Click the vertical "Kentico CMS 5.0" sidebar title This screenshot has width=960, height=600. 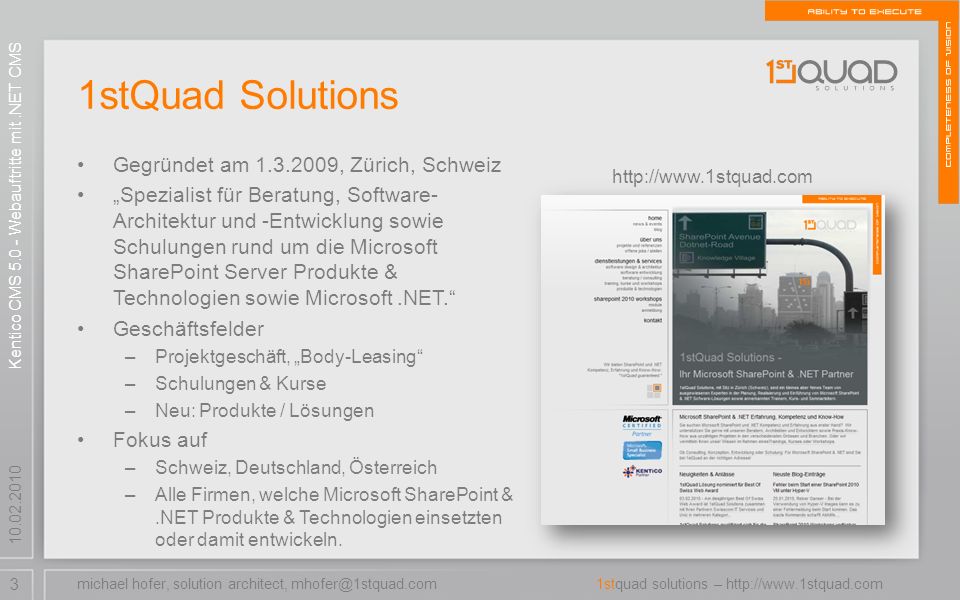(x=15, y=205)
